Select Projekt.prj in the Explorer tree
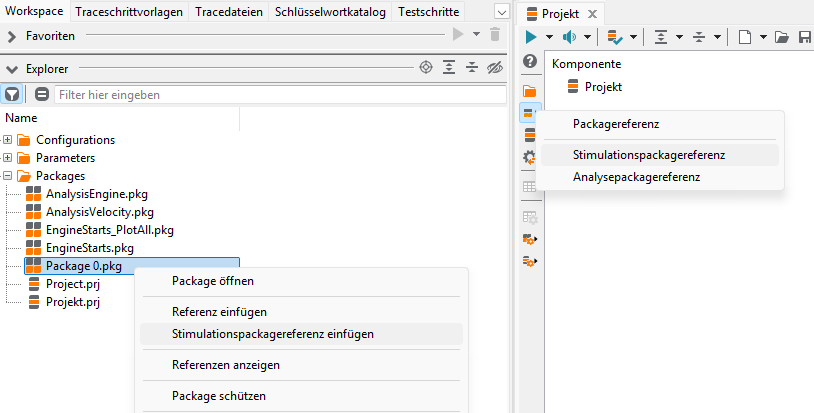814x413 pixels. point(73,302)
